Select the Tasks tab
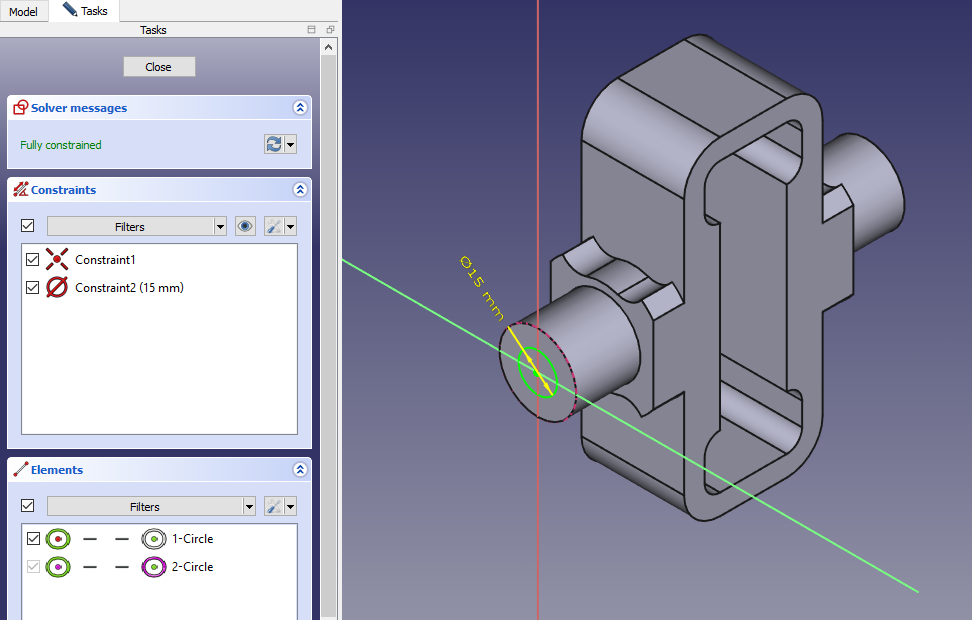Viewport: 972px width, 620px height. pos(85,11)
